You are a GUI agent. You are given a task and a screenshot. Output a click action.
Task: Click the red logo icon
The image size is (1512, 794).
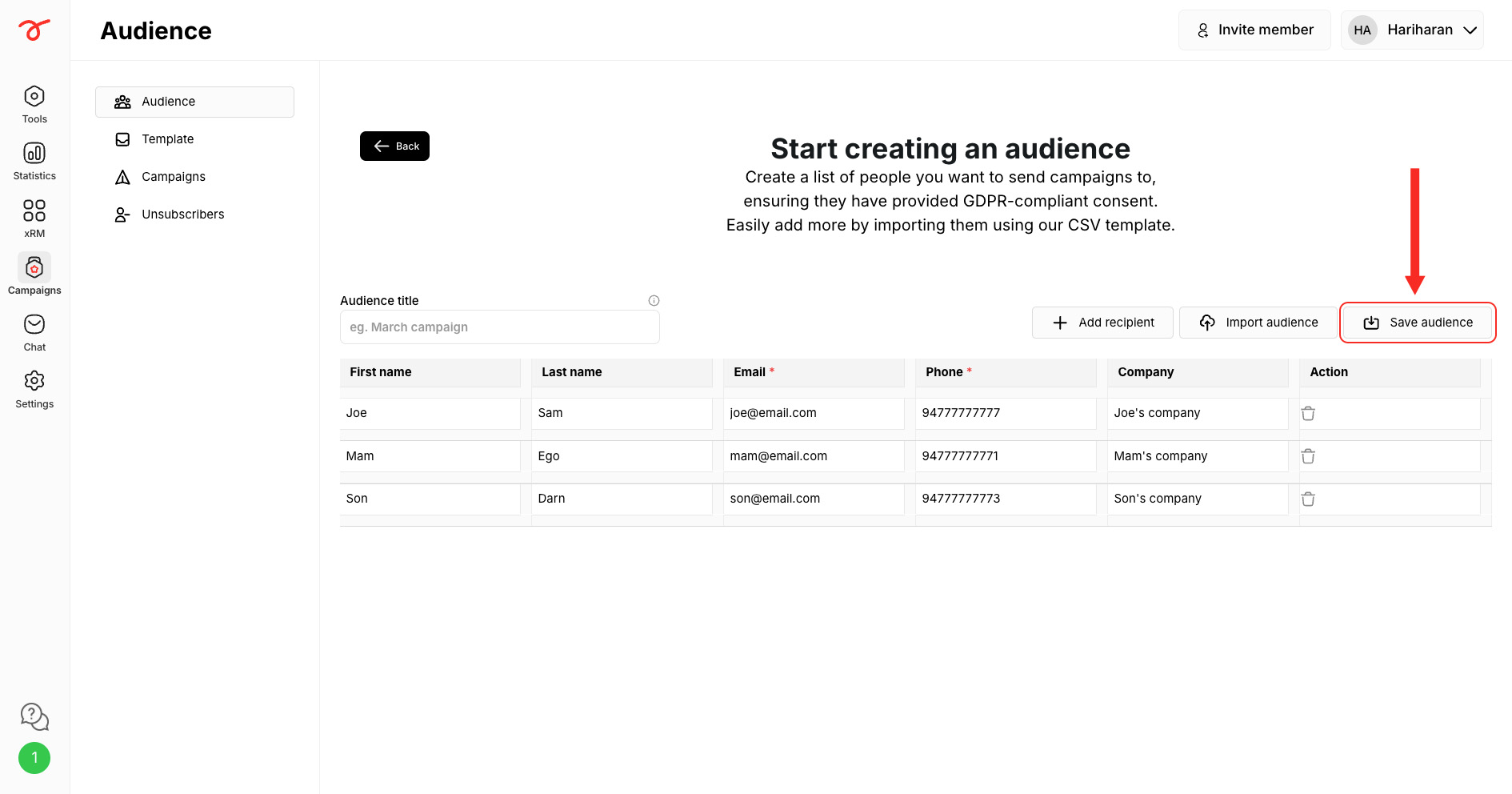[x=34, y=30]
